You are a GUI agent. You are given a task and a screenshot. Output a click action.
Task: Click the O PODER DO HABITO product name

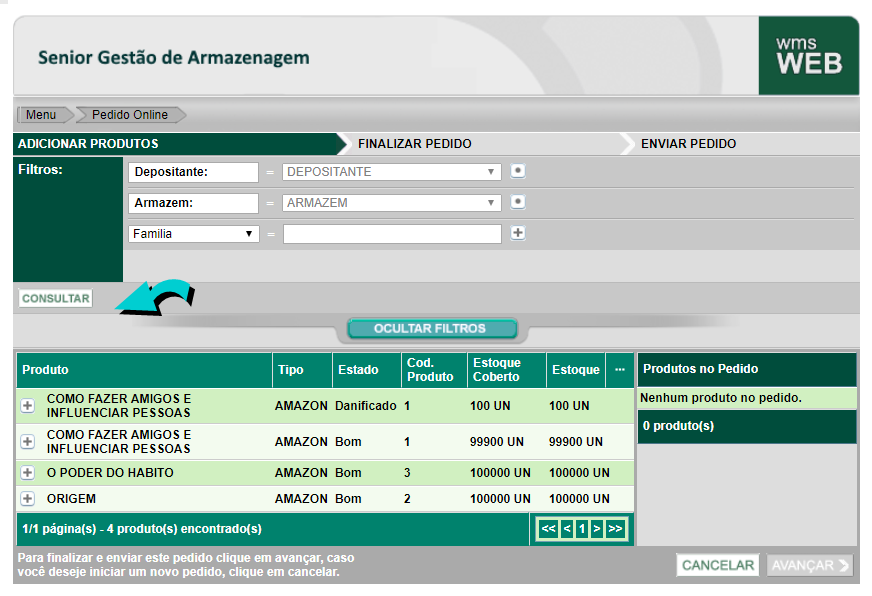110,473
